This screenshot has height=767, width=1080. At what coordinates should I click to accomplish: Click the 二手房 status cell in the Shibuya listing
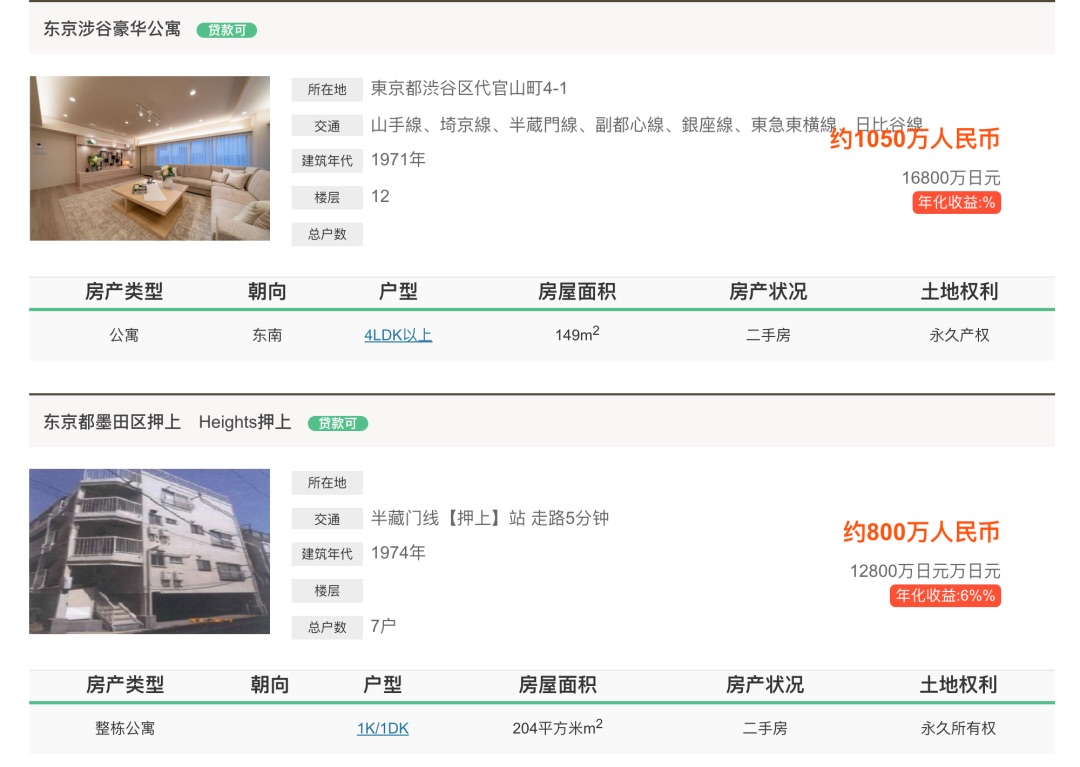tap(768, 335)
